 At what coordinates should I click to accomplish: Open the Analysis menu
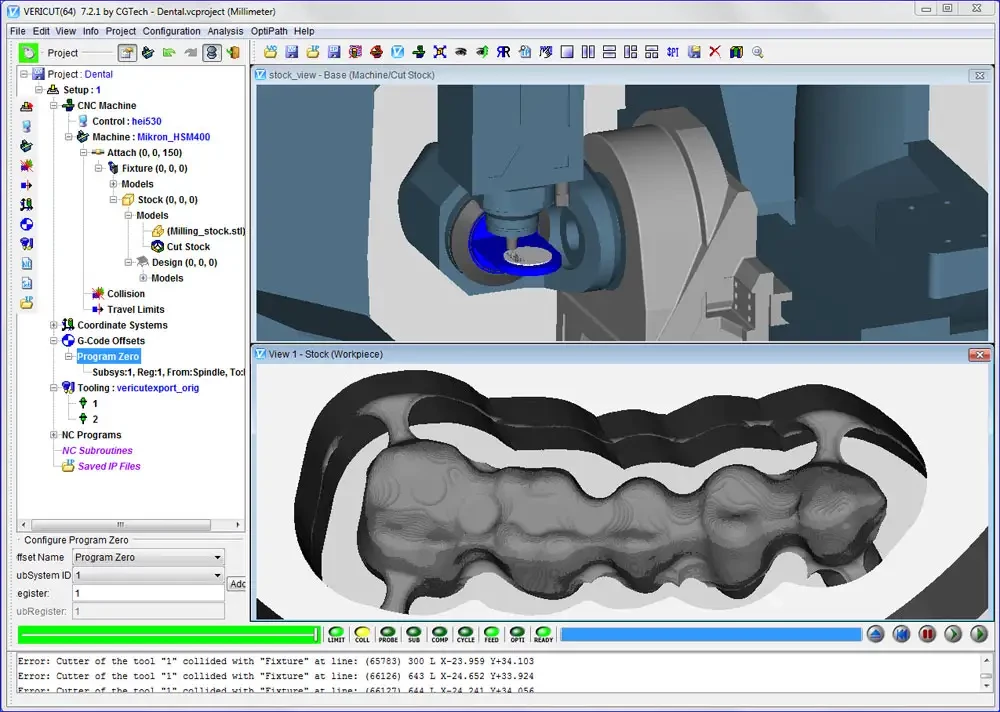tap(225, 31)
